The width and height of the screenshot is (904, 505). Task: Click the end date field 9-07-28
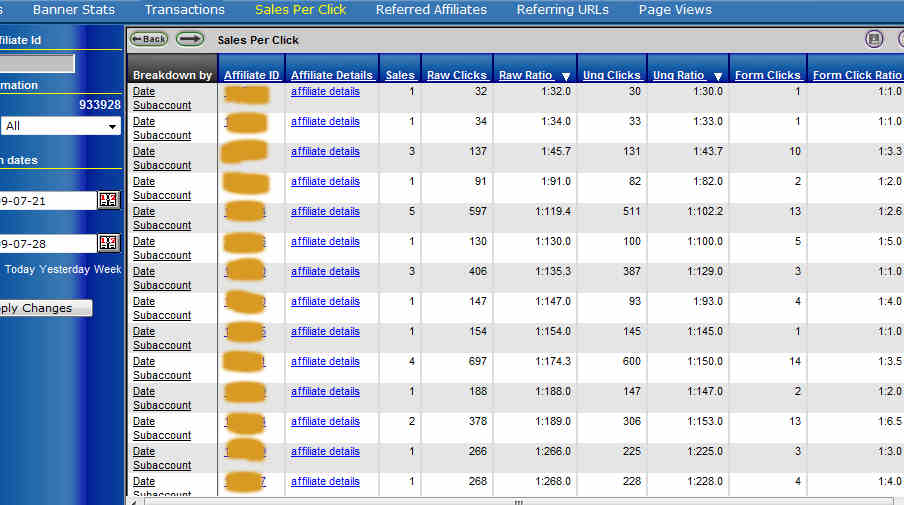[48, 243]
